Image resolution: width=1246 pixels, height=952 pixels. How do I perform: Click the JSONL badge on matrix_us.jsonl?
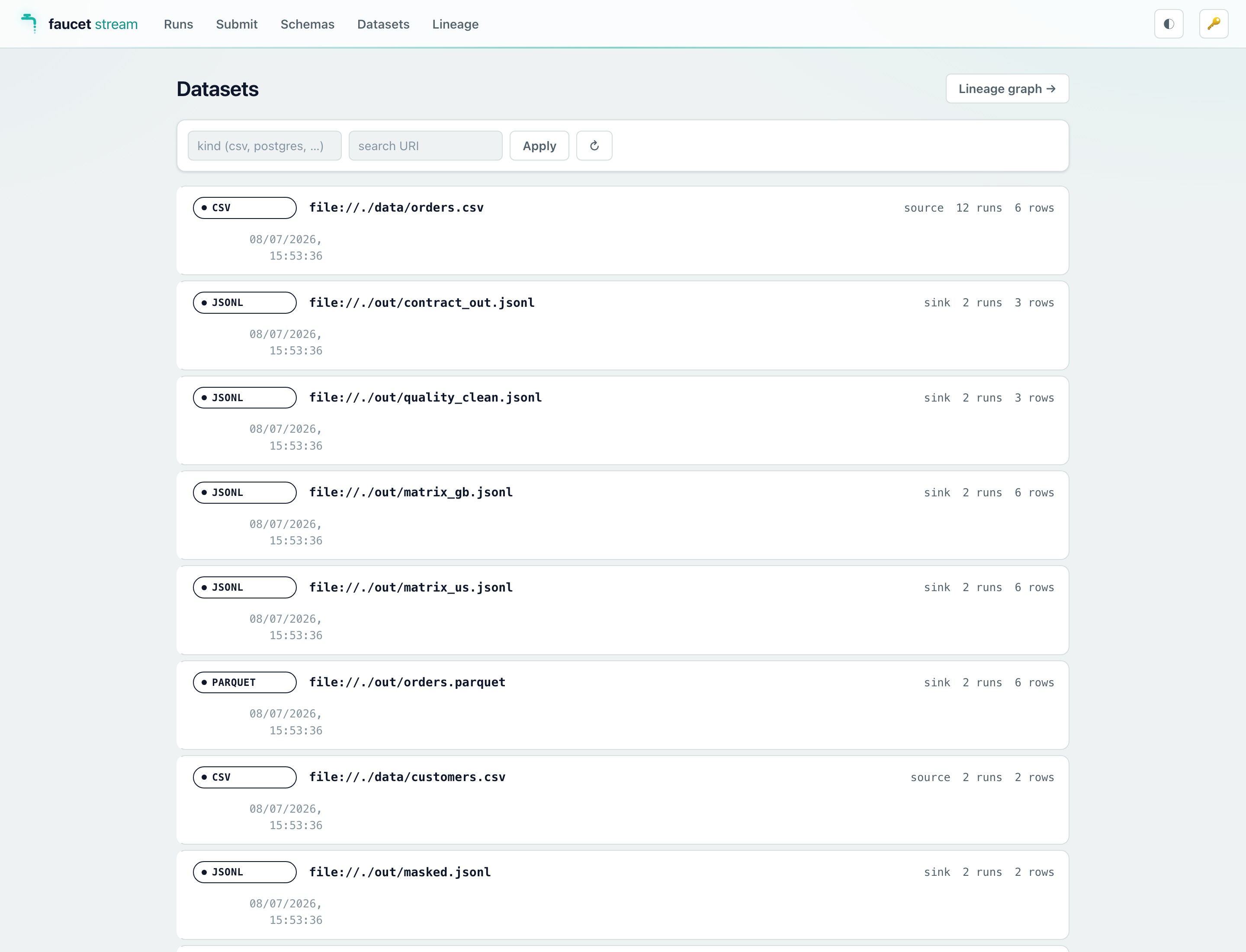(245, 588)
